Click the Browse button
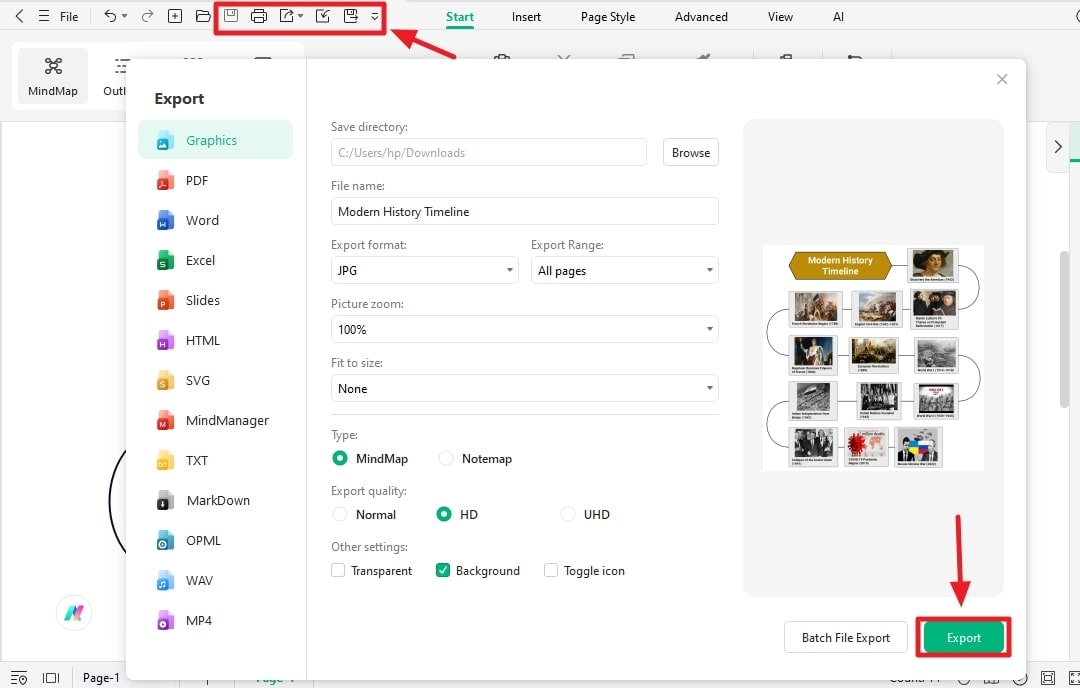The width and height of the screenshot is (1080, 688). pos(691,152)
